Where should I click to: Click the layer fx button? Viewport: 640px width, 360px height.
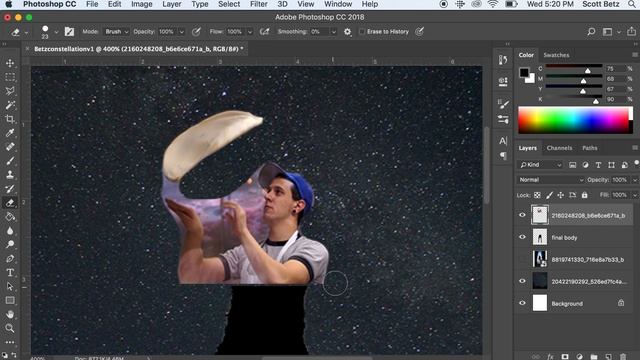click(550, 357)
